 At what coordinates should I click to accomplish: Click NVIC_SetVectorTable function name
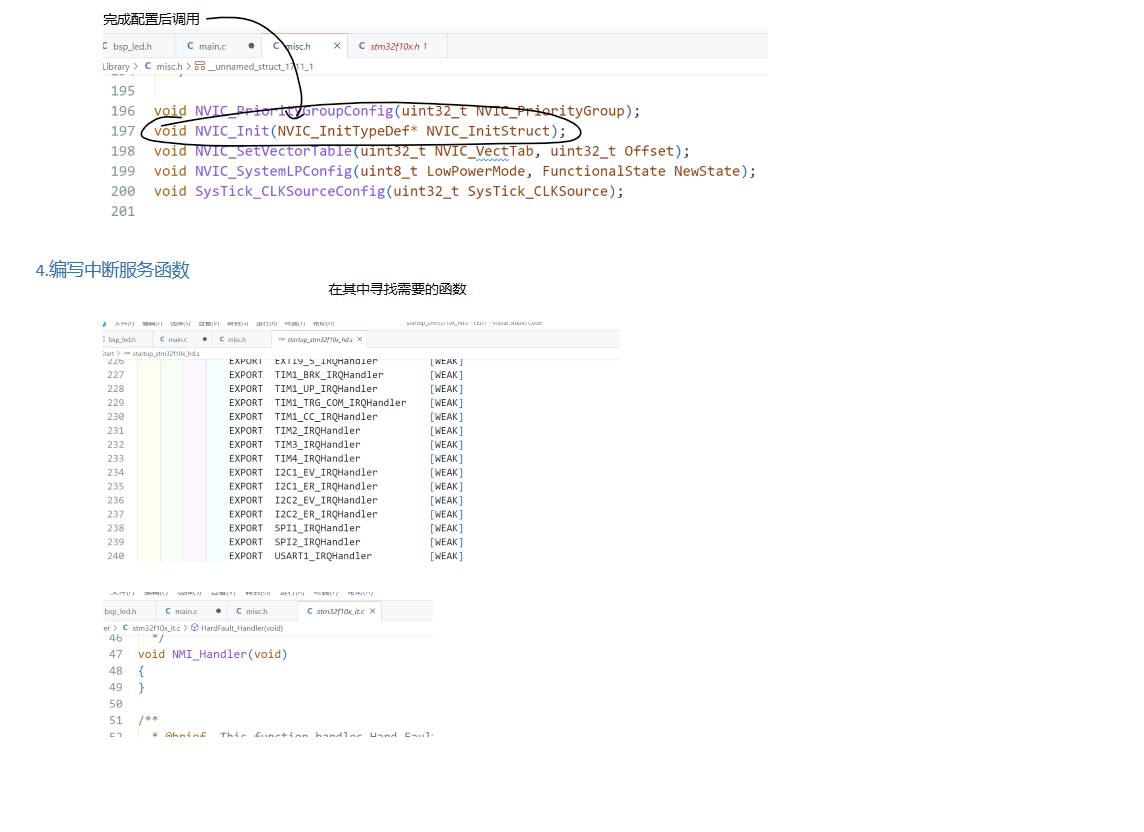pos(274,151)
